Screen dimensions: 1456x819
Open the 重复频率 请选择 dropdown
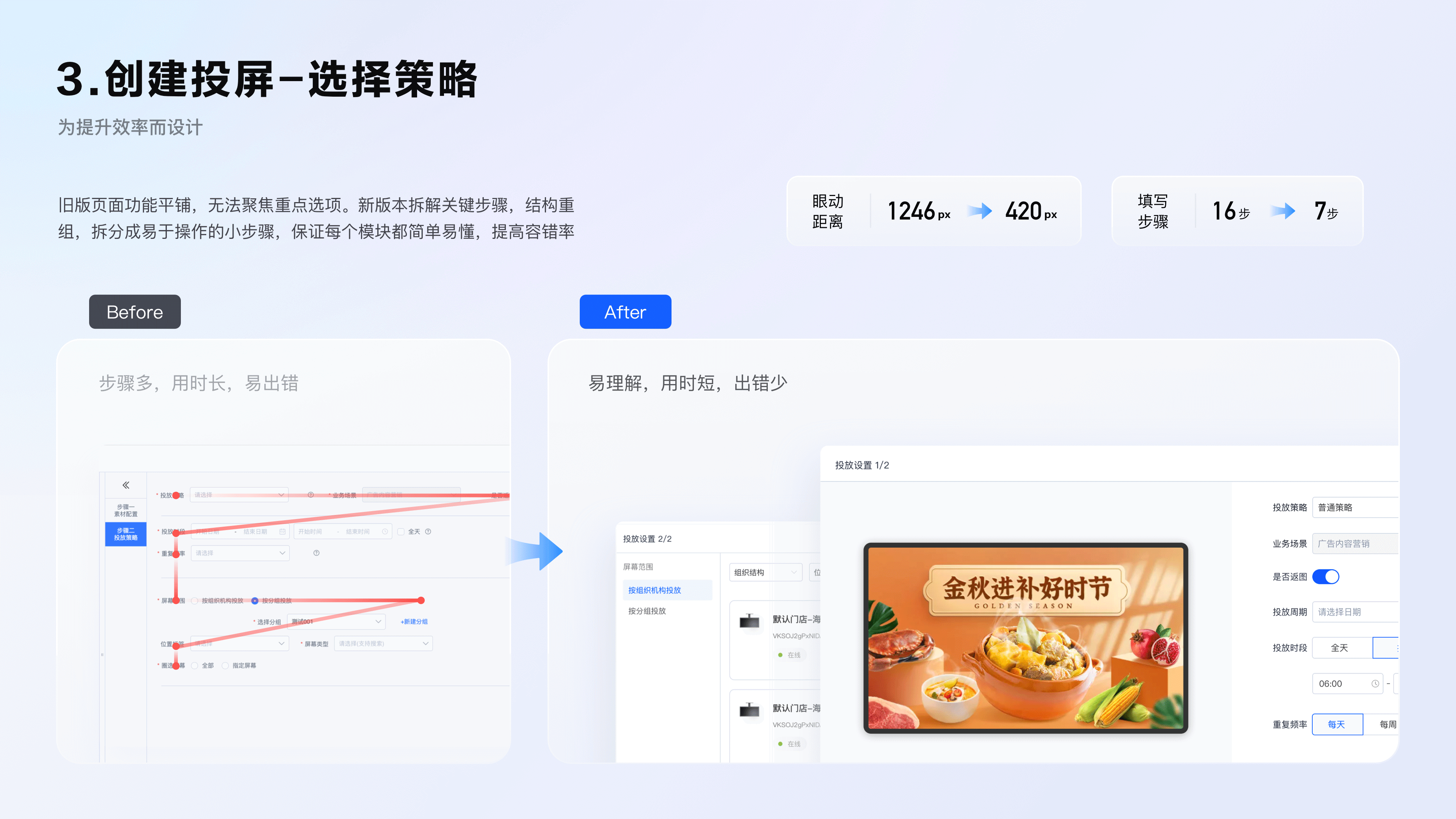240,553
